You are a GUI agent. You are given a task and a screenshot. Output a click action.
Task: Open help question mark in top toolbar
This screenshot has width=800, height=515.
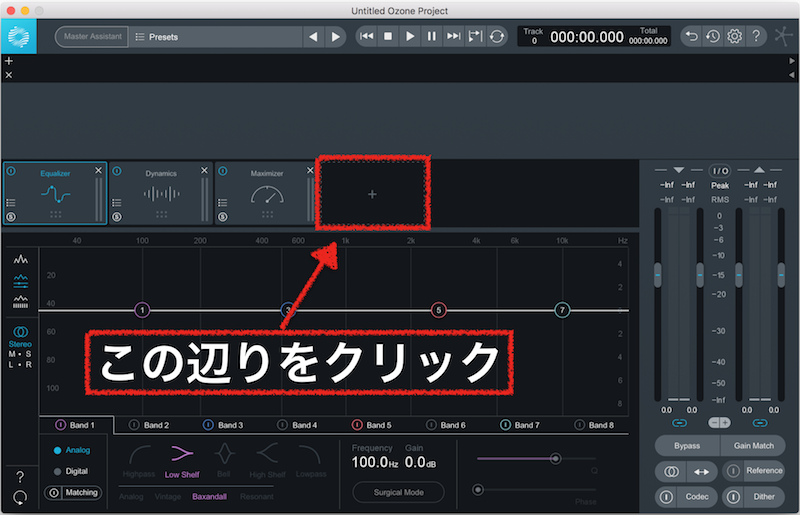756,36
